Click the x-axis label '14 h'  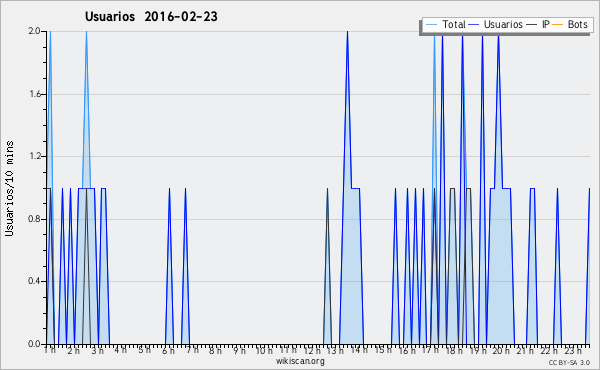point(359,350)
